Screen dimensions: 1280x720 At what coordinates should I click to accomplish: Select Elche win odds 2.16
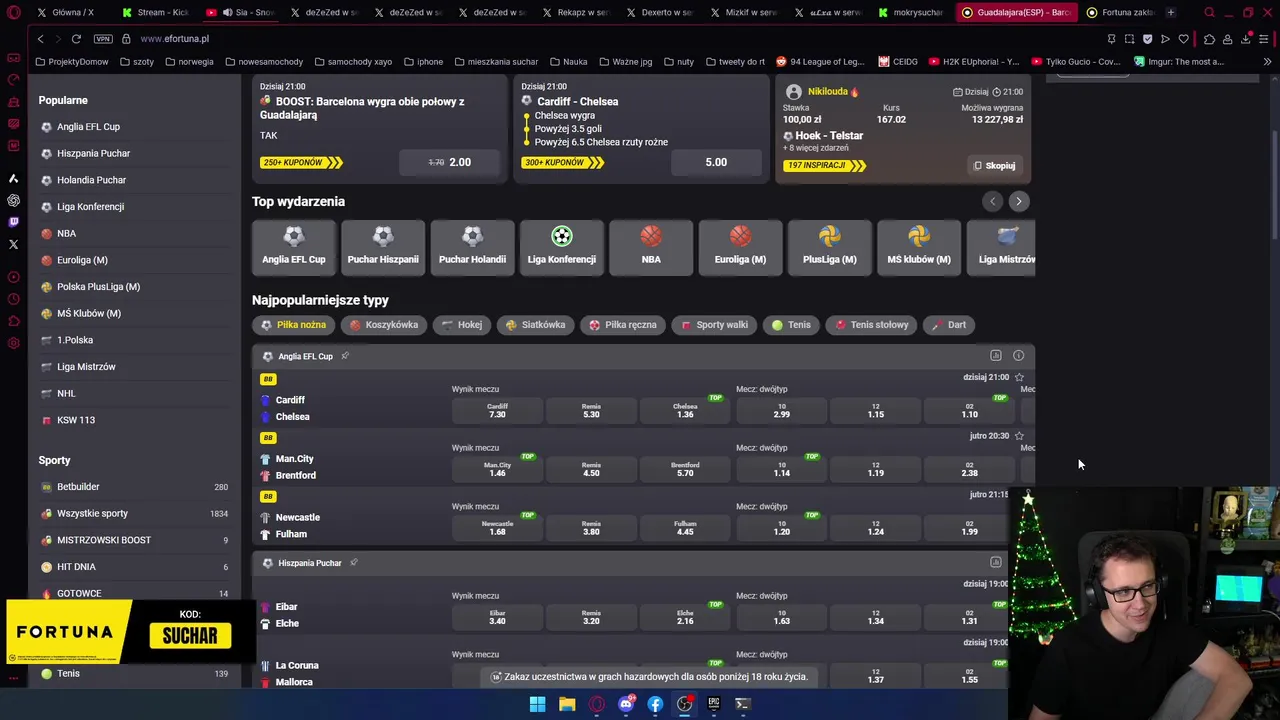pyautogui.click(x=685, y=617)
